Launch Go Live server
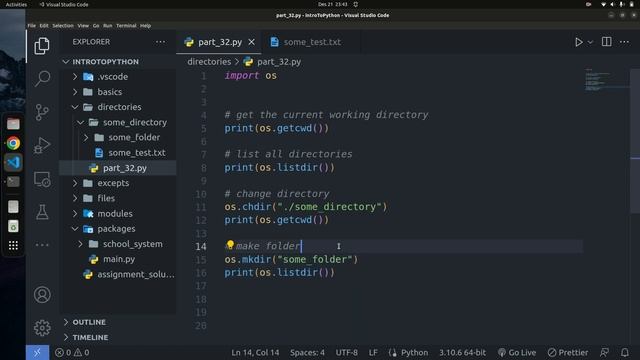Screen dimensions: 640x360 pos(517,353)
